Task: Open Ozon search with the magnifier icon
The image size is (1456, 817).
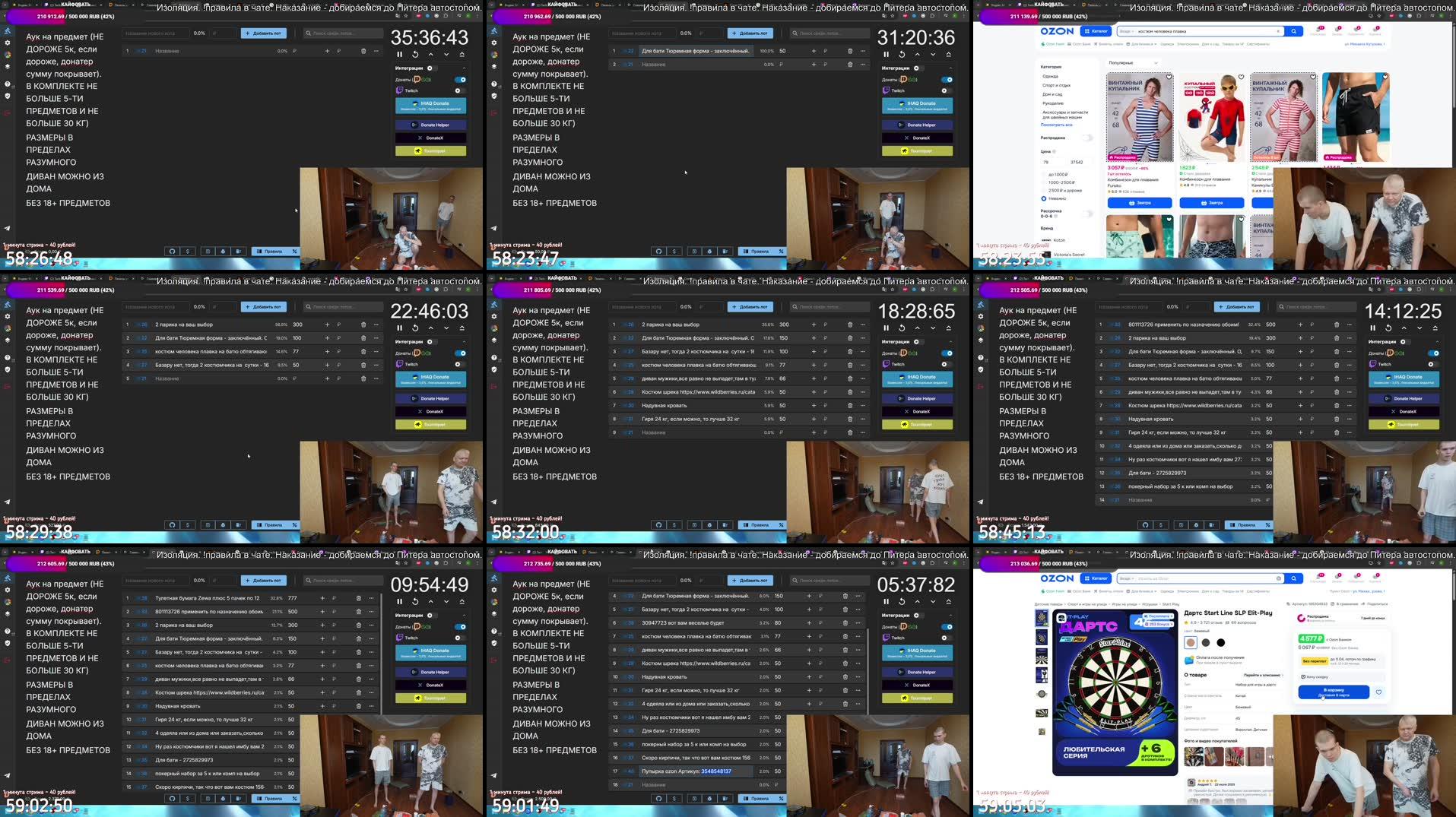Action: tap(1294, 31)
